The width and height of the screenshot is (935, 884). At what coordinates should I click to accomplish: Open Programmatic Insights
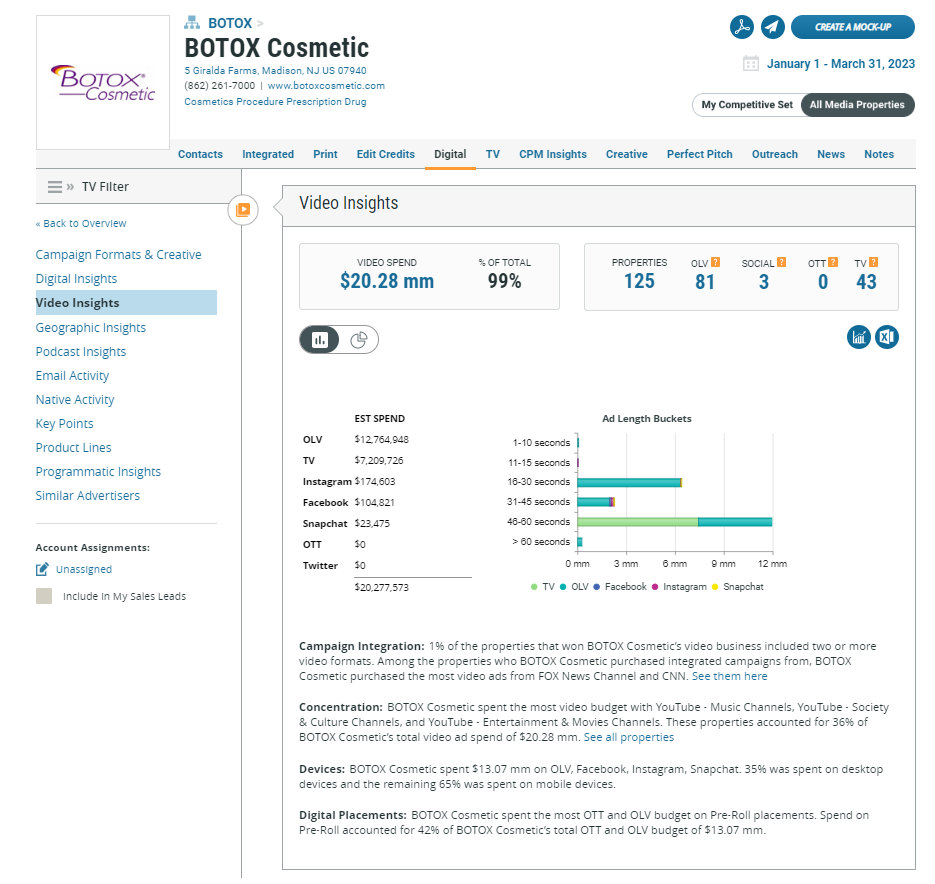[x=98, y=471]
